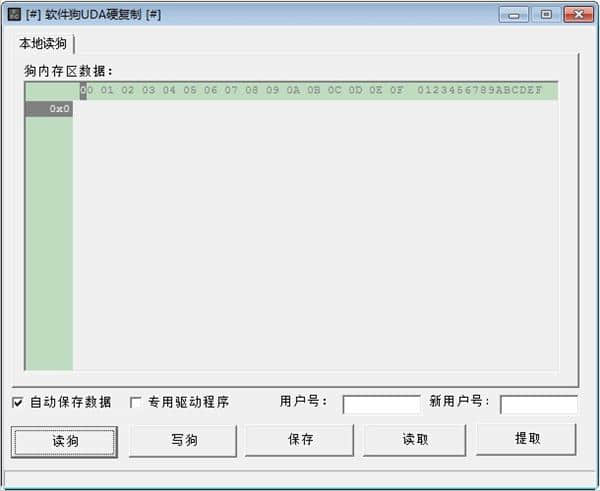This screenshot has height=491, width=600.
Task: Click the status bar at window bottom
Action: [300, 479]
